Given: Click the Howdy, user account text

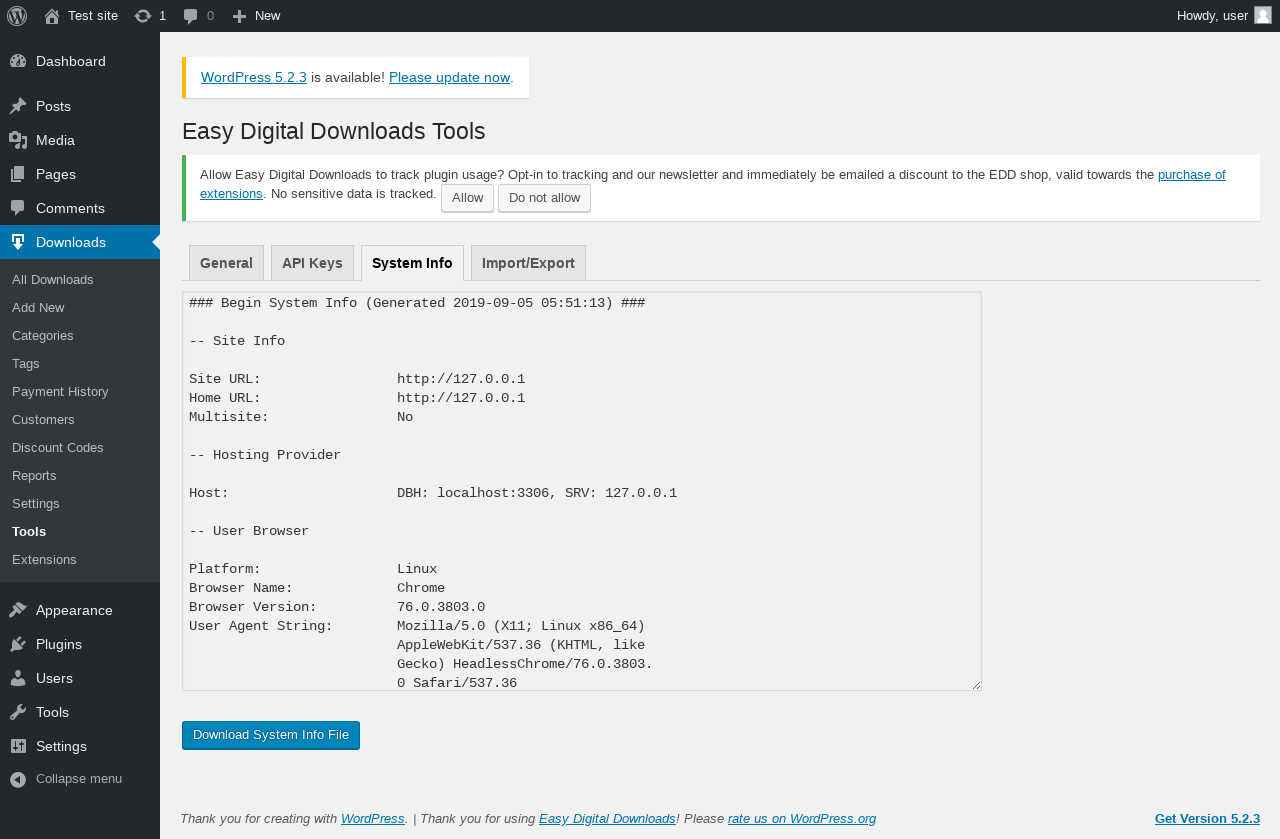Looking at the screenshot, I should 1212,15.
